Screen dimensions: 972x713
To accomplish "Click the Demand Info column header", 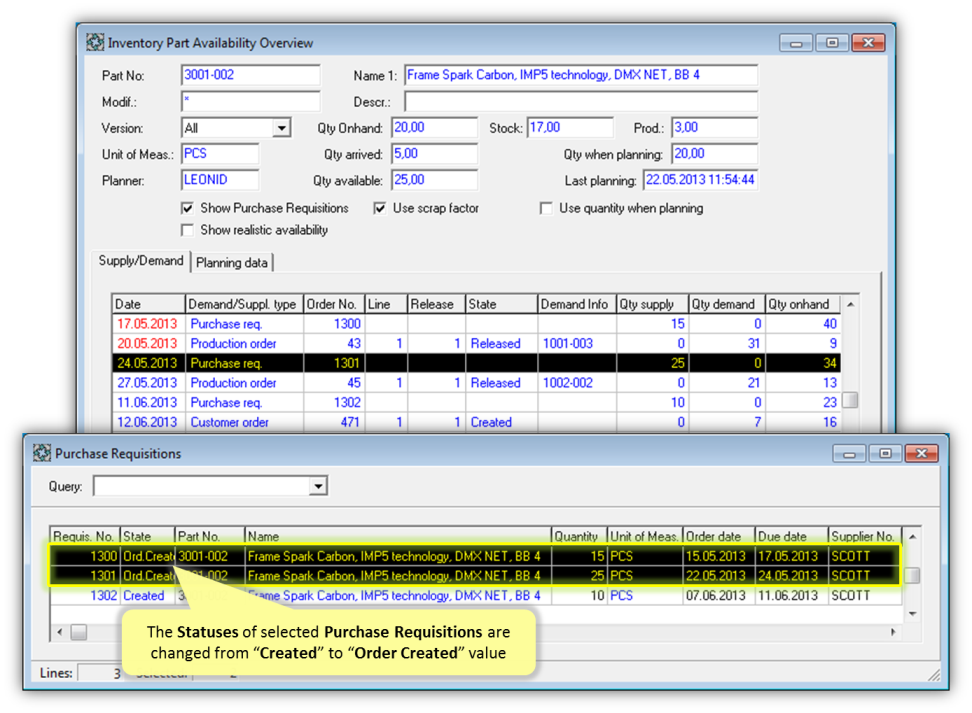I will (576, 304).
